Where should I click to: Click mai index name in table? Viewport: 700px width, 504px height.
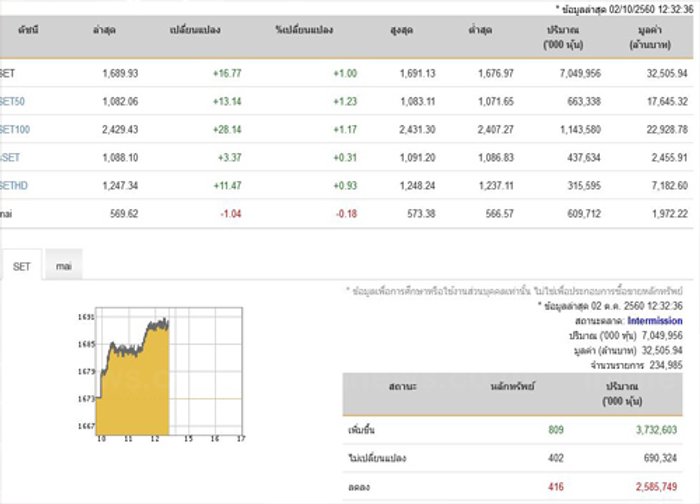click(6, 214)
